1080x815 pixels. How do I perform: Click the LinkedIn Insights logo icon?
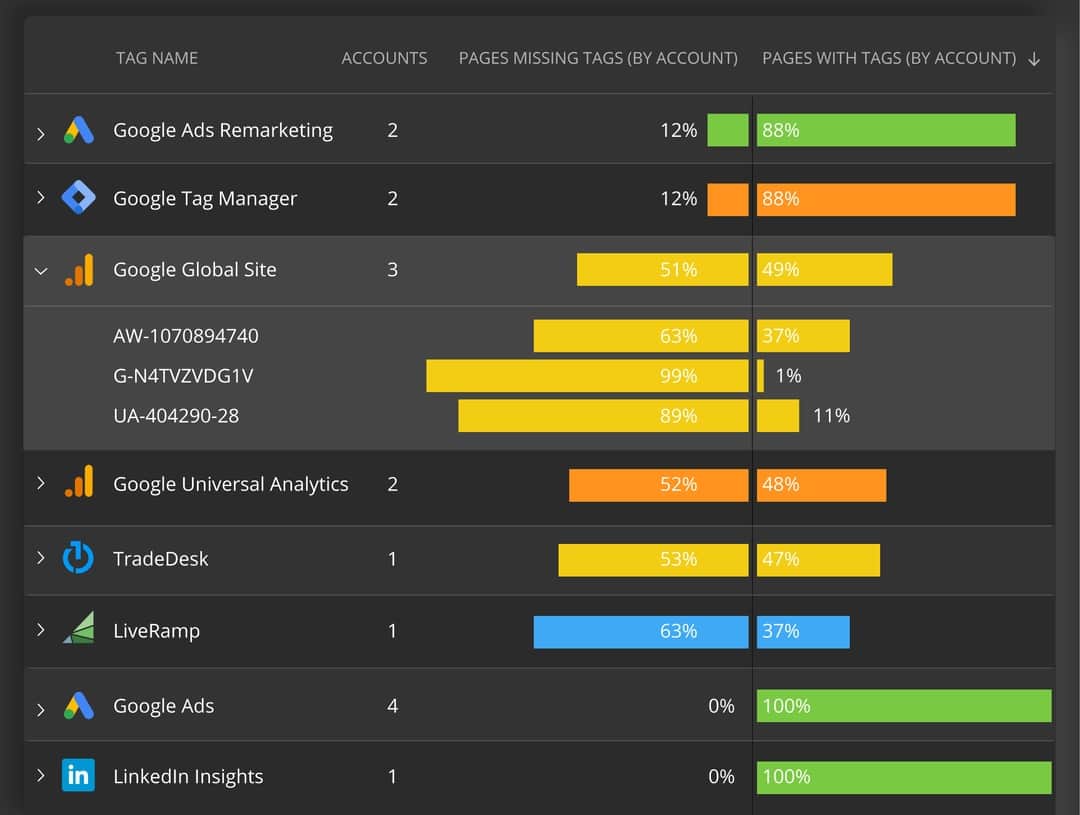78,776
